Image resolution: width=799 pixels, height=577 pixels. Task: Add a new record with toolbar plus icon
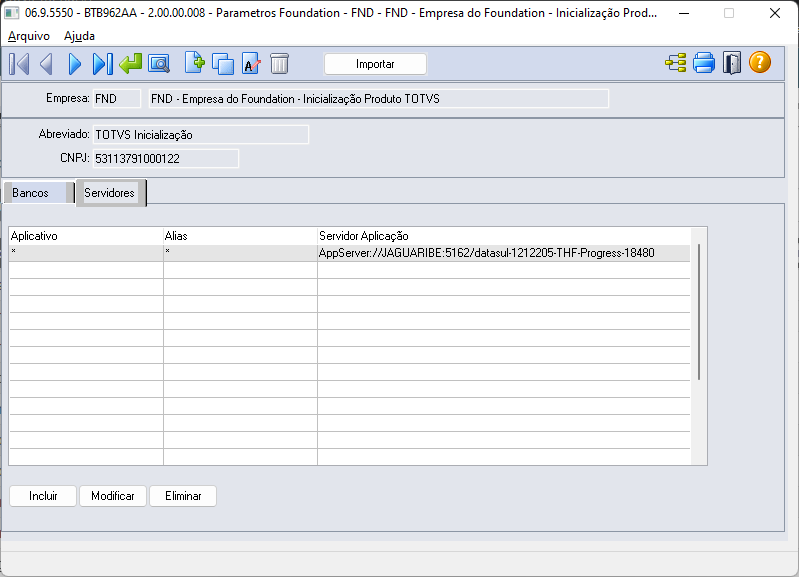[x=195, y=63]
